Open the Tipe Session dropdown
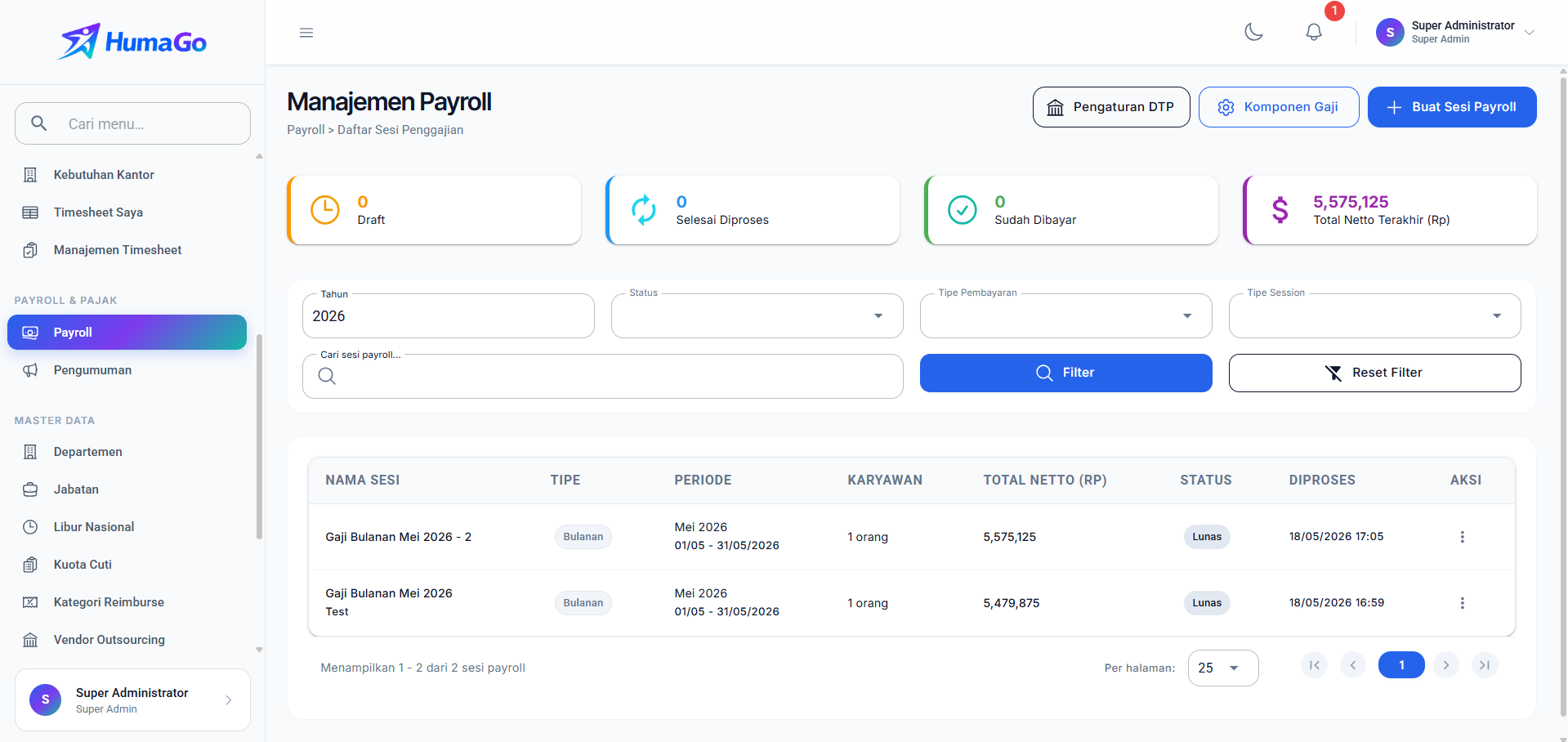 [x=1375, y=315]
